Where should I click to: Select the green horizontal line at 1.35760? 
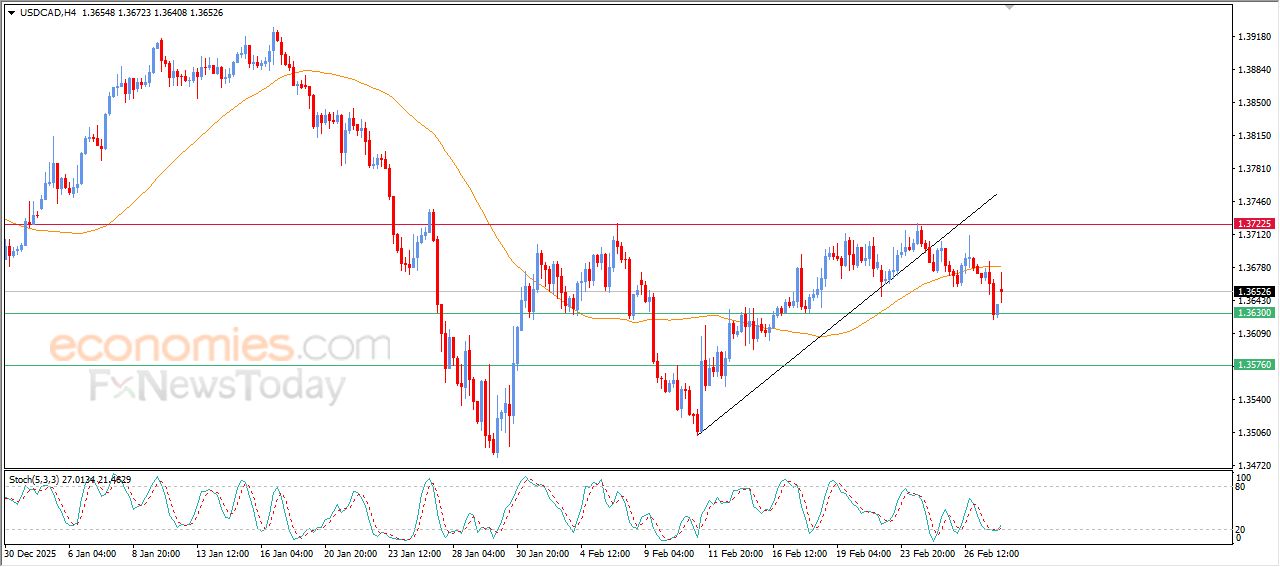click(617, 365)
